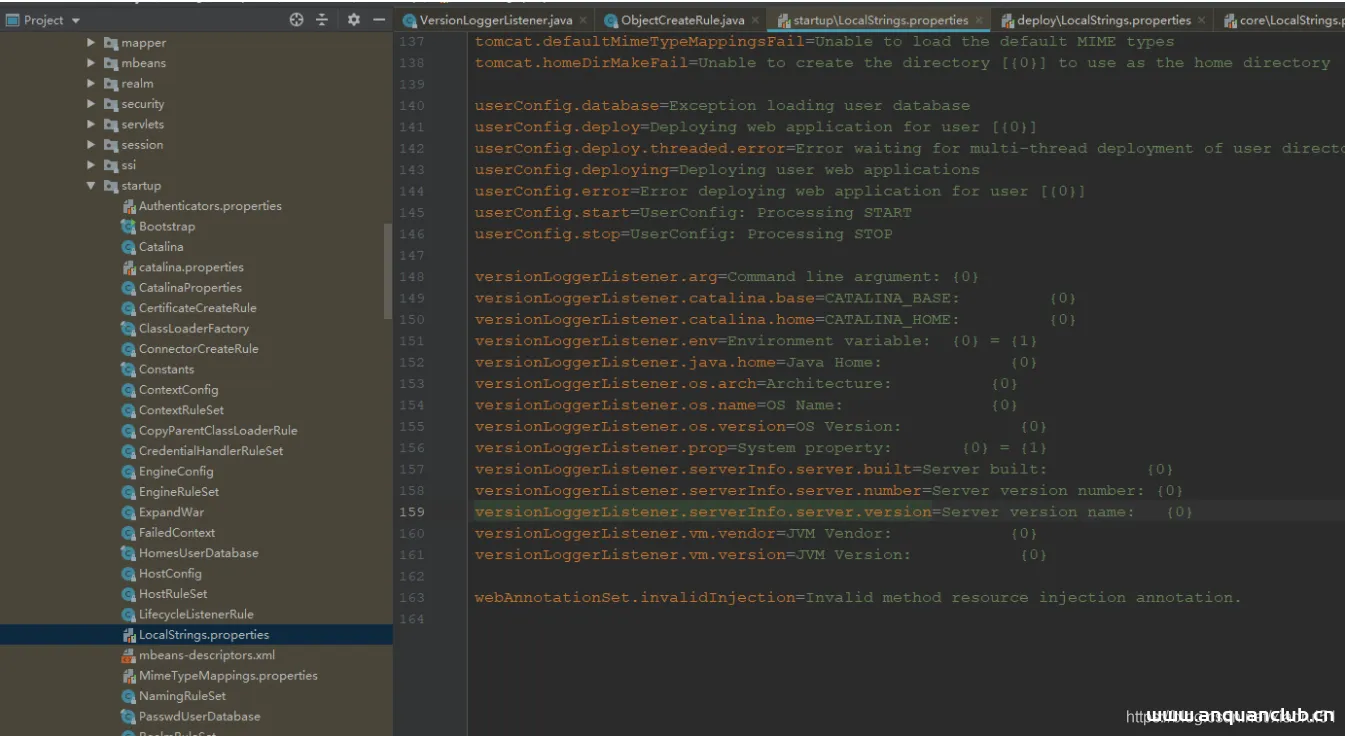Click the Project panel vertical scrollbar

[388, 270]
